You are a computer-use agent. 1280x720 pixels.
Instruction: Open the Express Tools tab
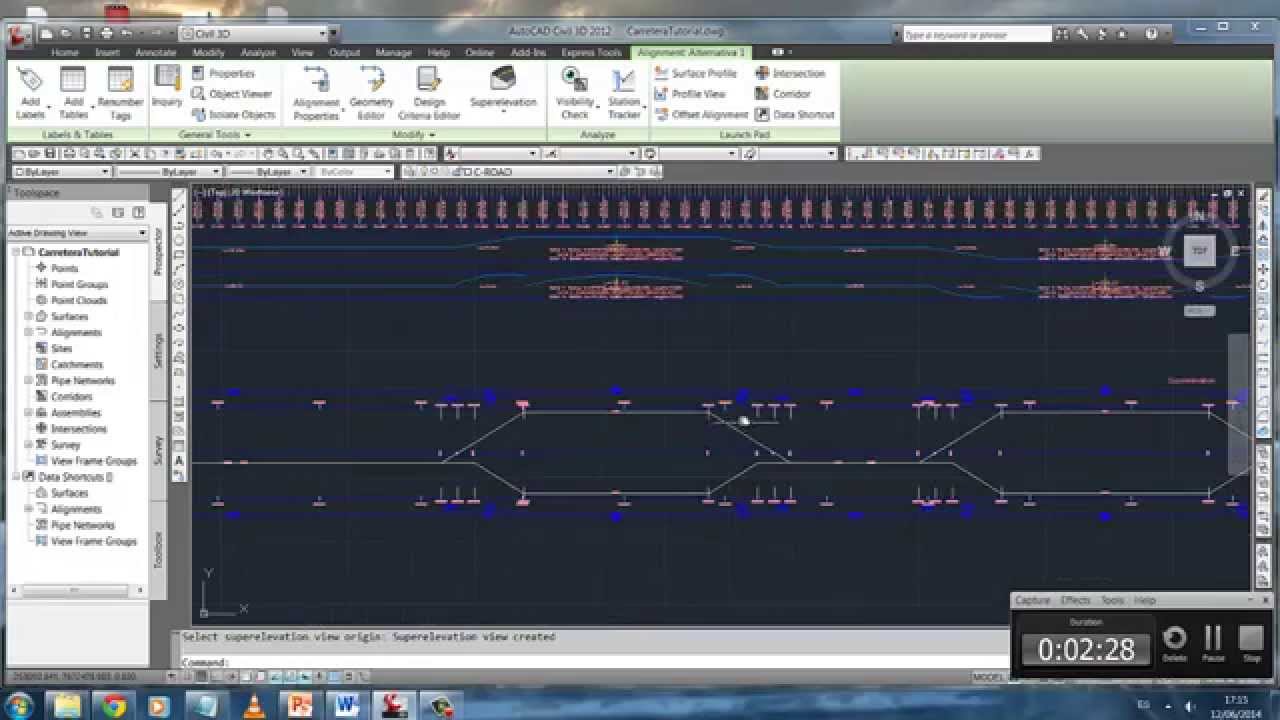point(590,52)
